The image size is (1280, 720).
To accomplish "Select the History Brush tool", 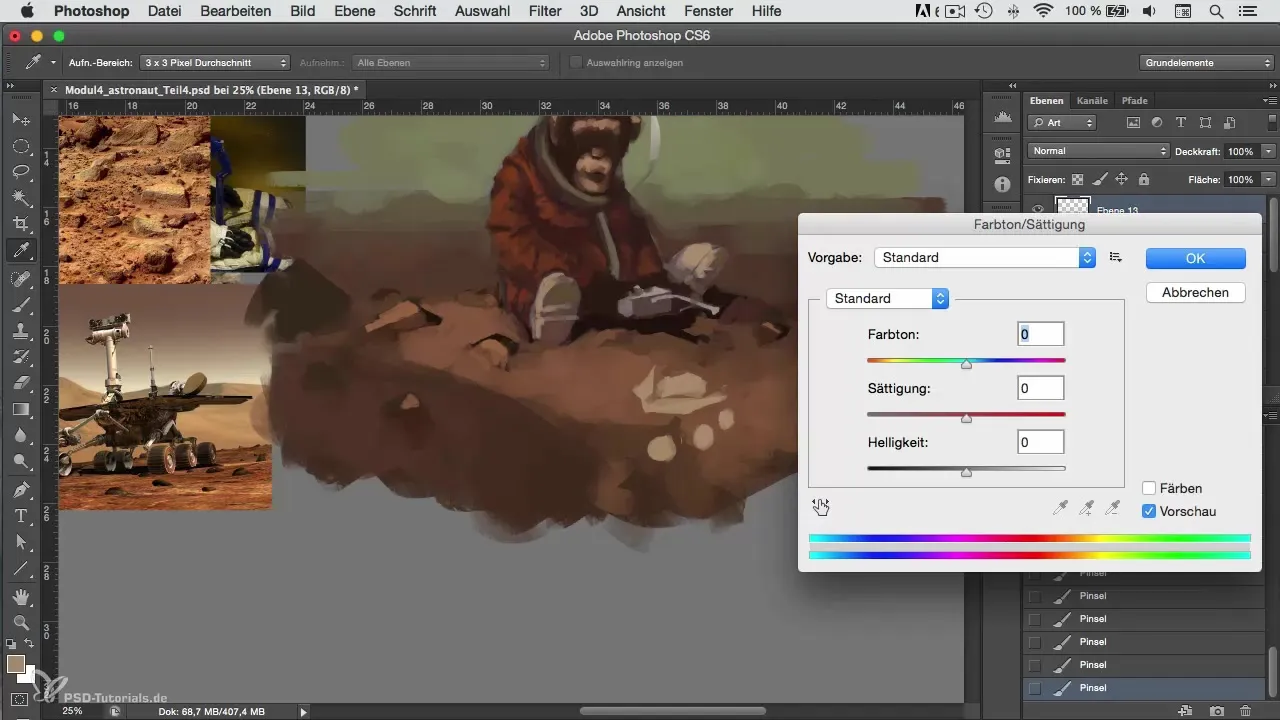I will pyautogui.click(x=20, y=357).
